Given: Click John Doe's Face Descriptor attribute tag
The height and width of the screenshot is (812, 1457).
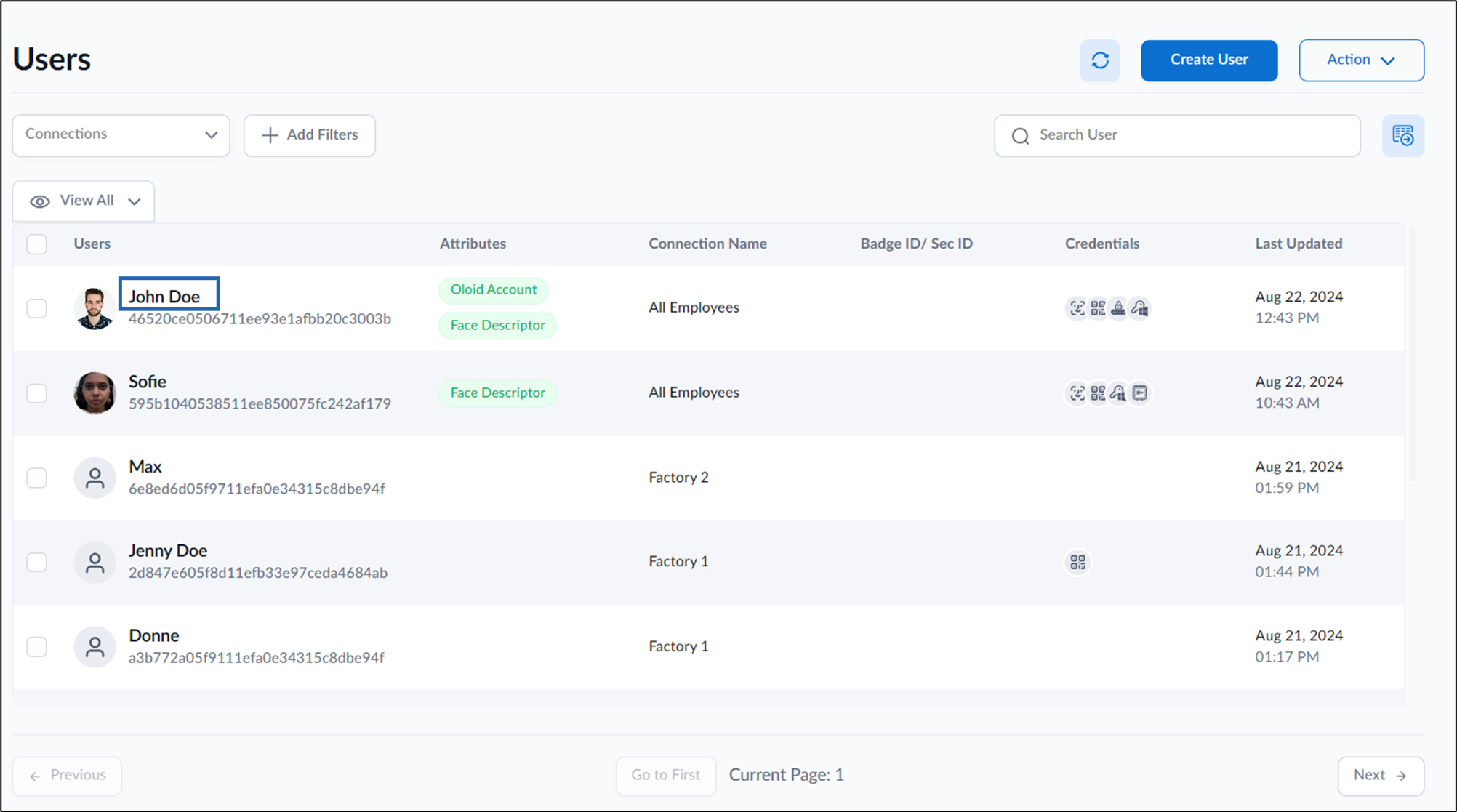Looking at the screenshot, I should (498, 326).
